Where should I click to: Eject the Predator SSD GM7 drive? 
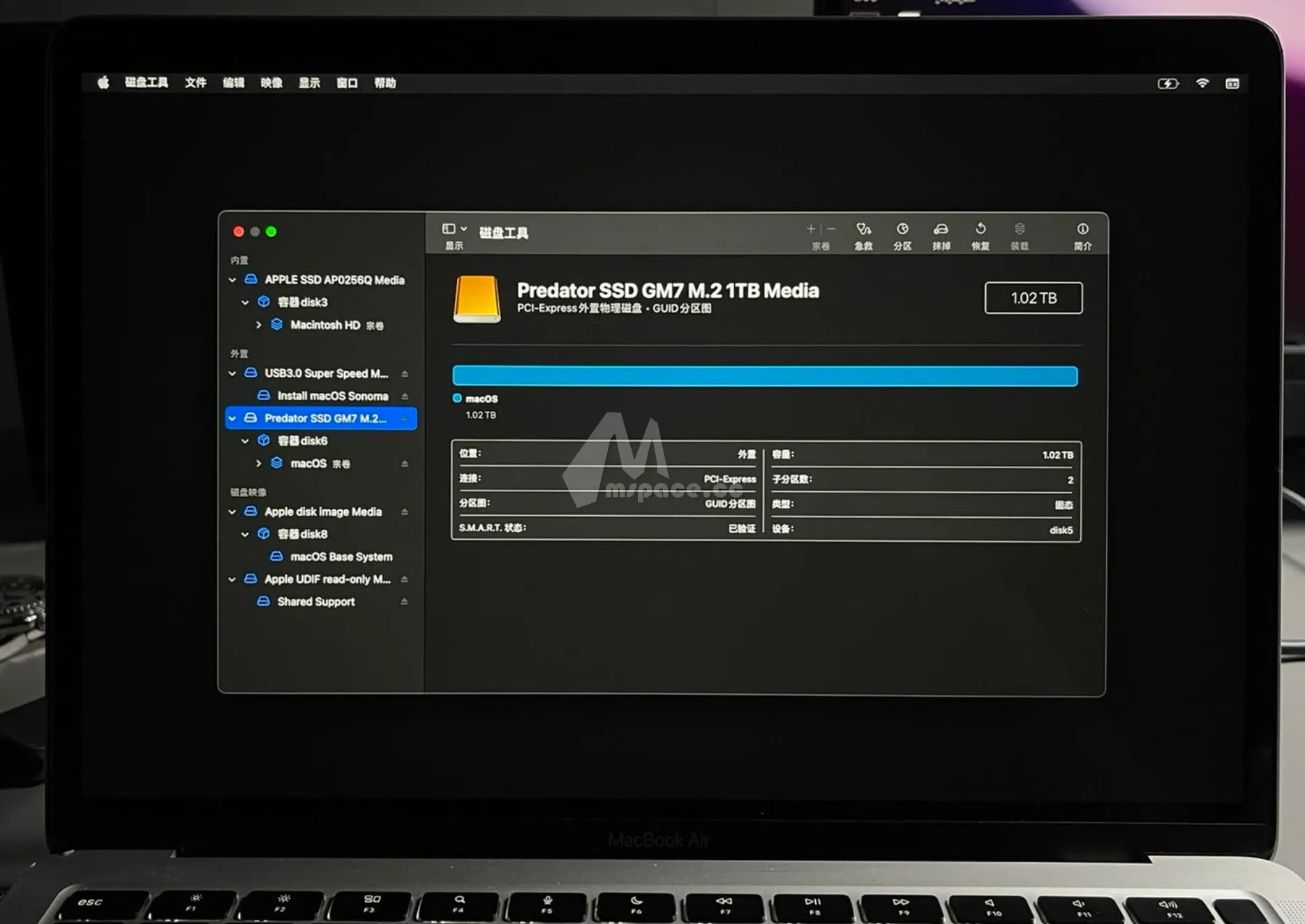coord(405,419)
